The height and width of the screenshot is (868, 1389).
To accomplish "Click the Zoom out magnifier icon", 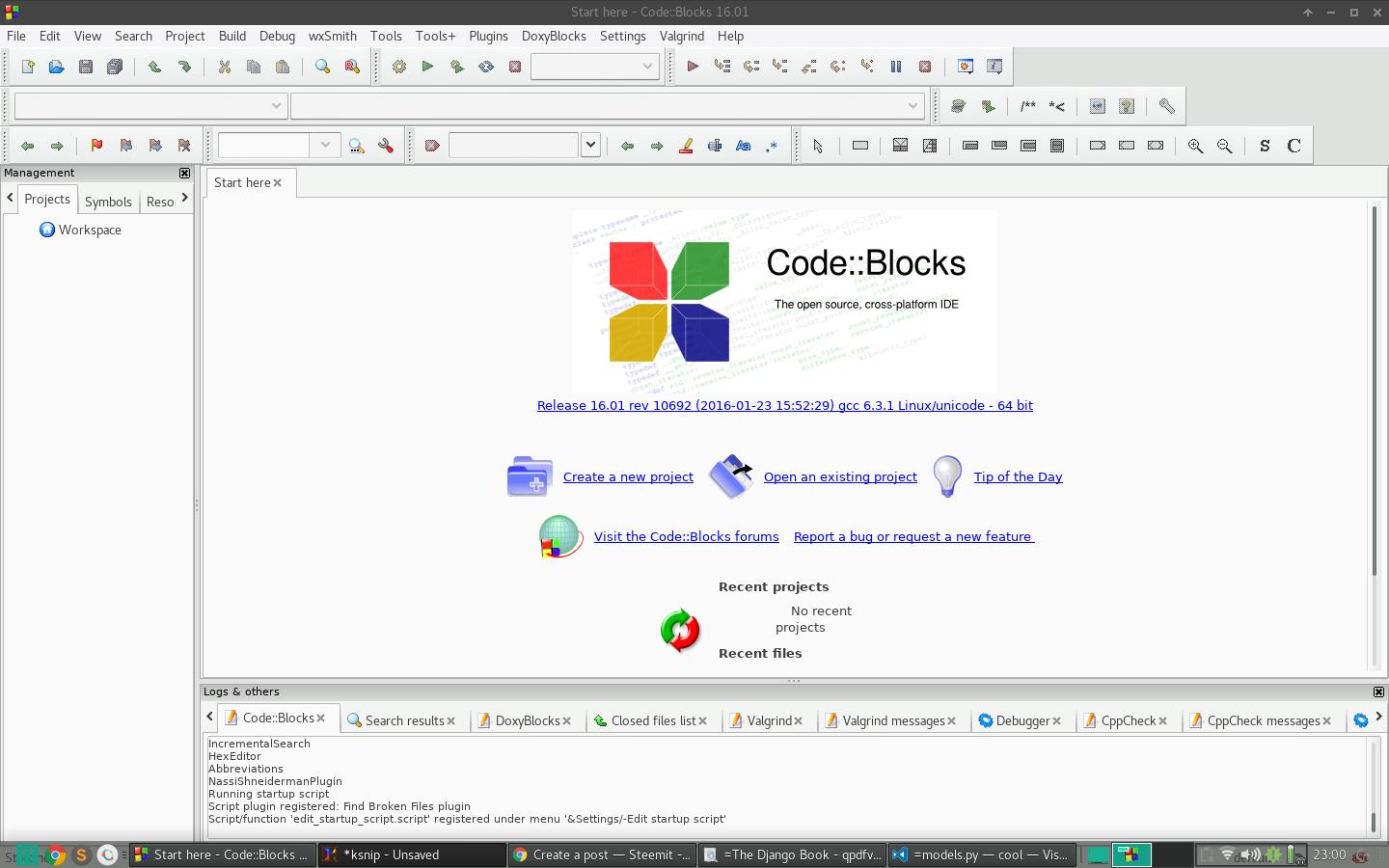I will [1225, 146].
